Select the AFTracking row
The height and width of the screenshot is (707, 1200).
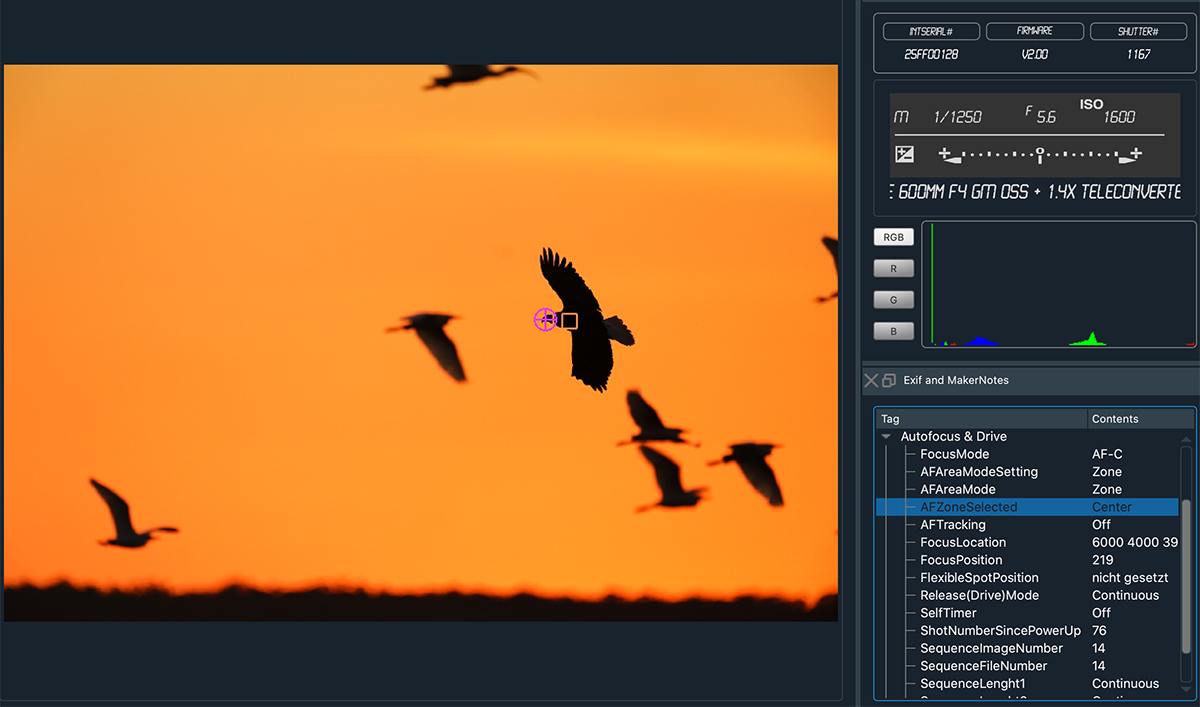pyautogui.click(x=1027, y=525)
